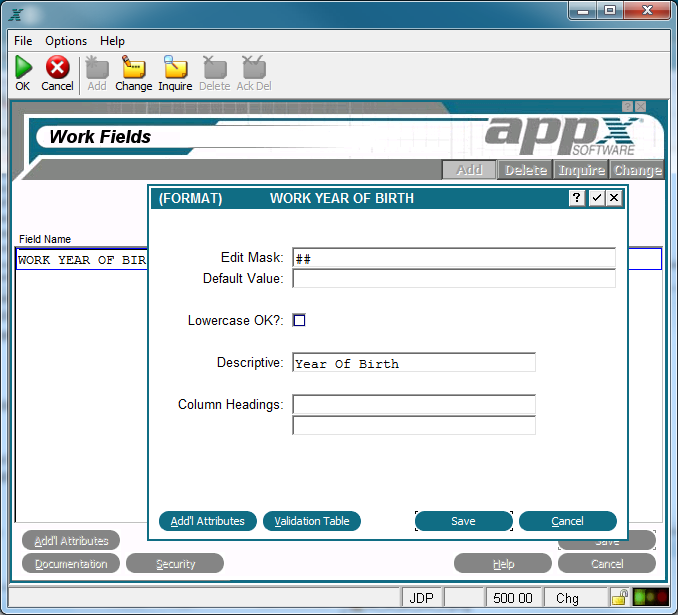Open the Documentation button

tap(71, 564)
